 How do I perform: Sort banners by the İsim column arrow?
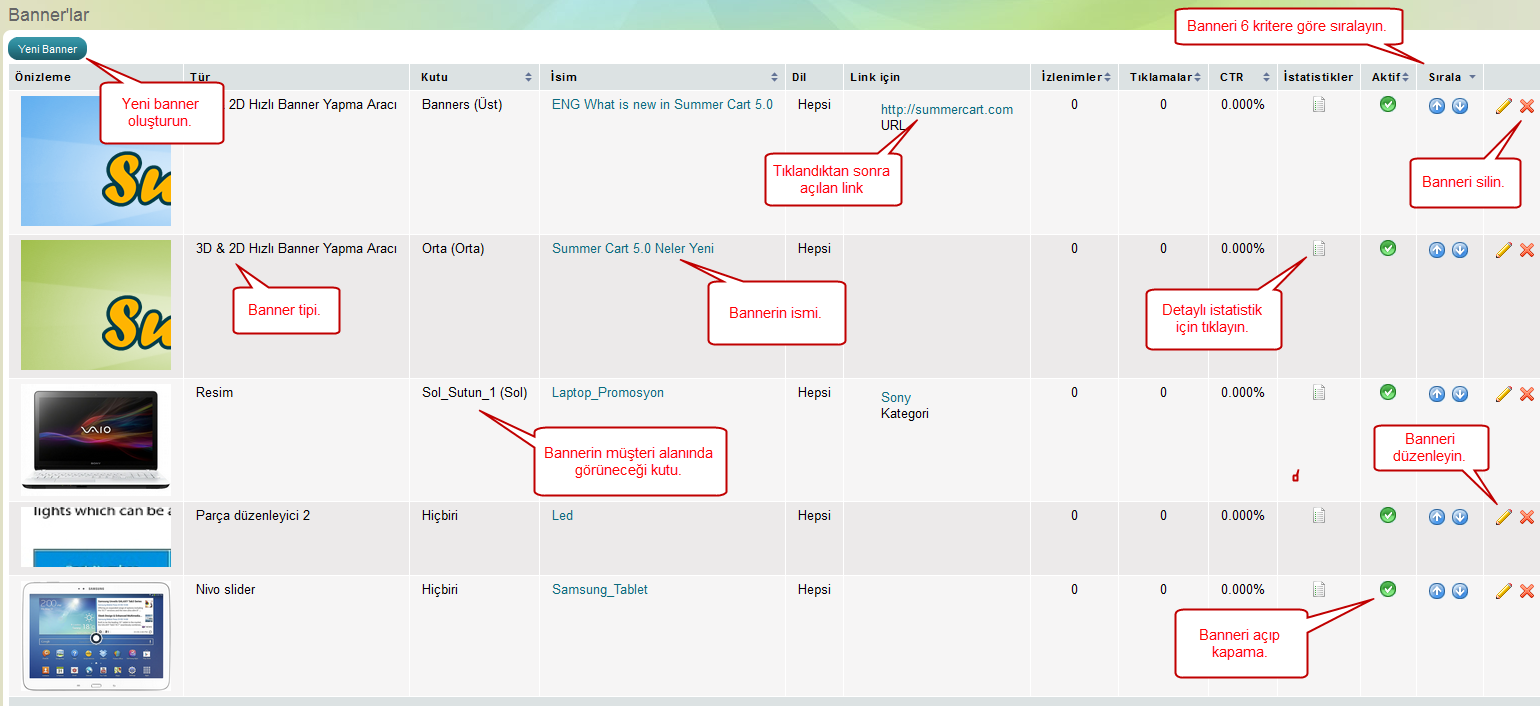click(x=774, y=77)
